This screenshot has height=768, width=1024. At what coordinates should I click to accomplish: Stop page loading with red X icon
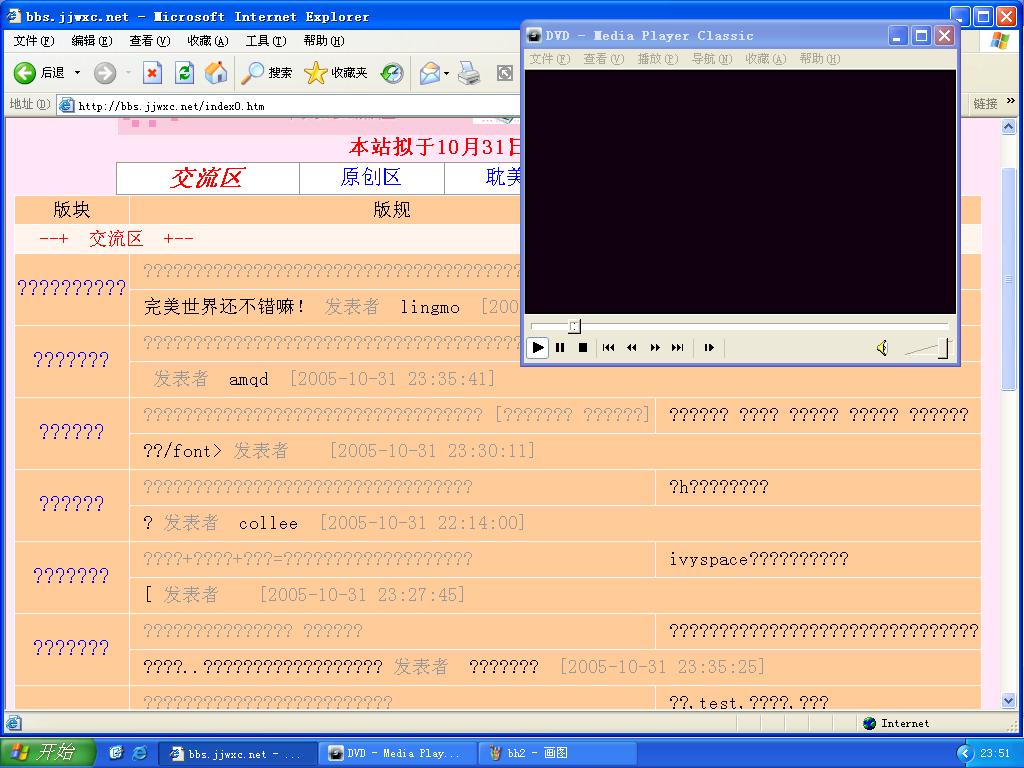(152, 72)
